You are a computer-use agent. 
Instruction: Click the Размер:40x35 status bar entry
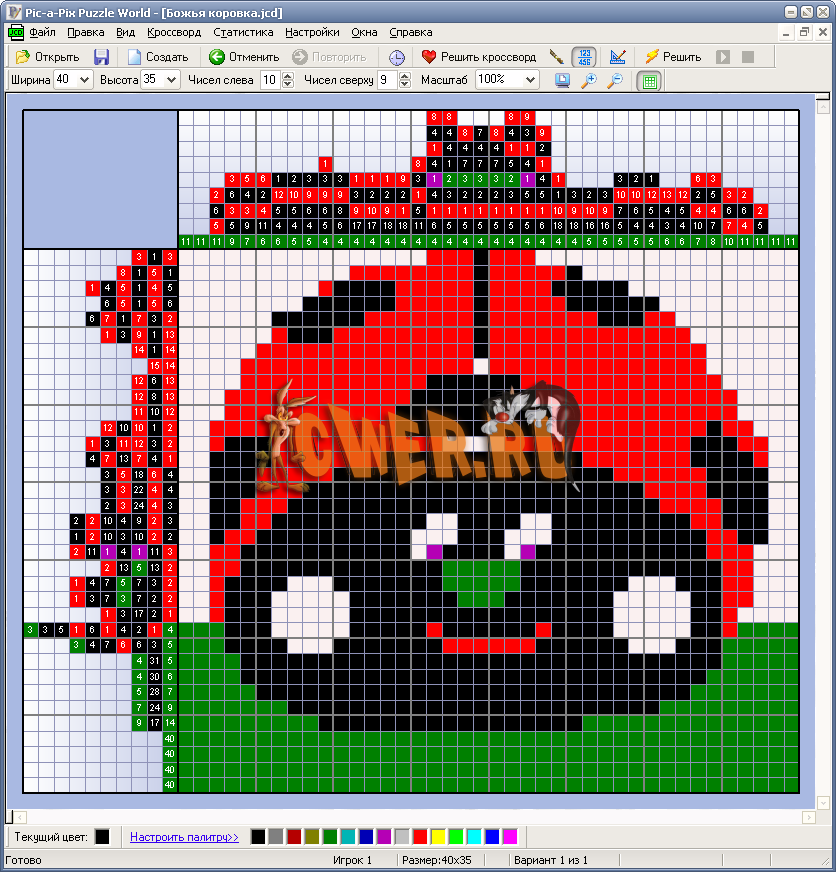[437, 860]
